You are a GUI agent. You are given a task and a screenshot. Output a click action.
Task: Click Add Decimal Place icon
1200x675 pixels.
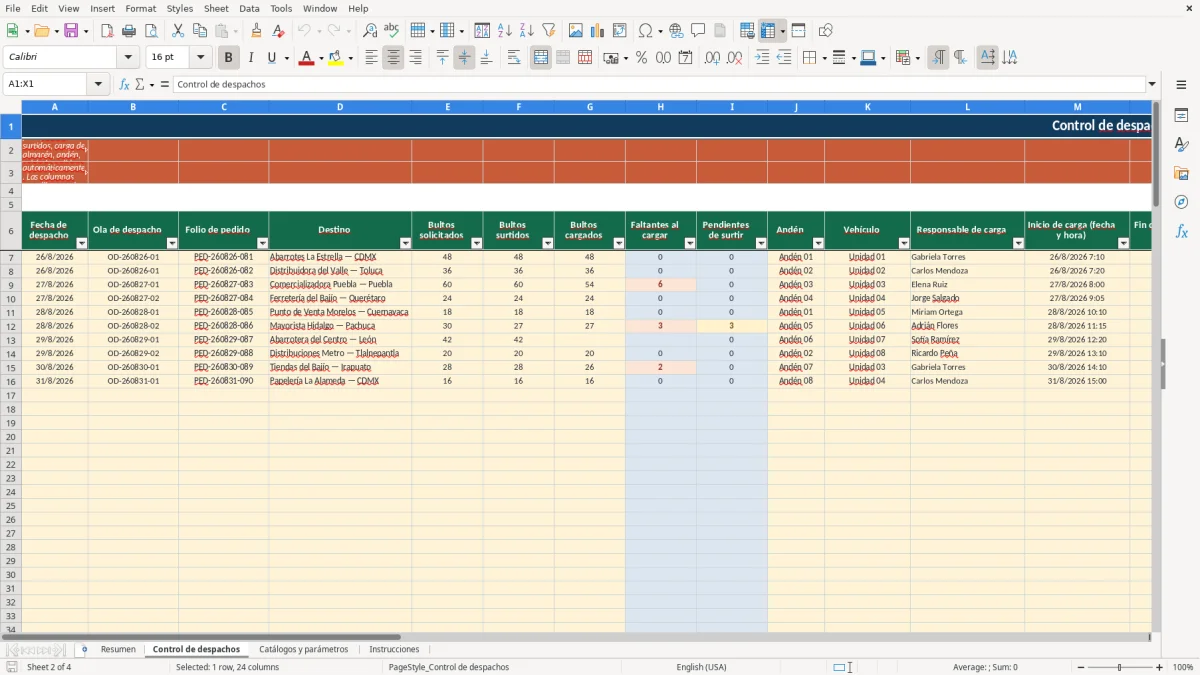tap(713, 58)
